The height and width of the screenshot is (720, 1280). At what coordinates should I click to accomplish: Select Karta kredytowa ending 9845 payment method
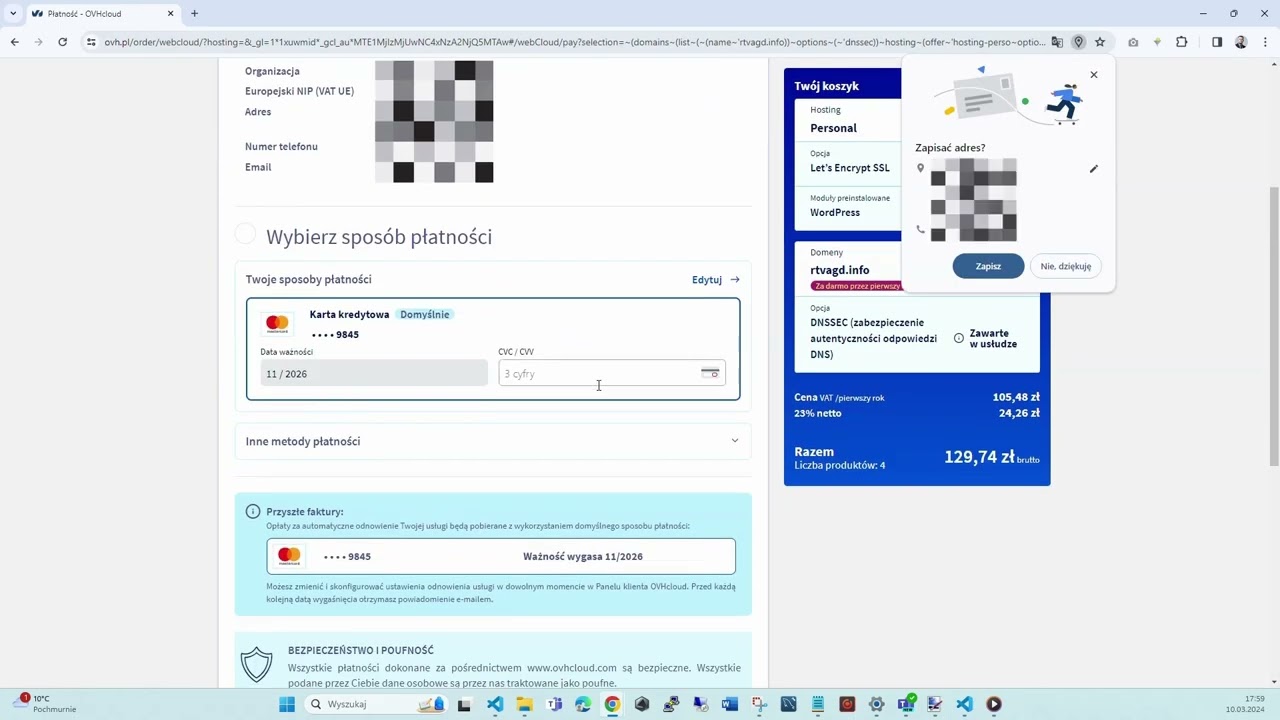[x=493, y=349]
